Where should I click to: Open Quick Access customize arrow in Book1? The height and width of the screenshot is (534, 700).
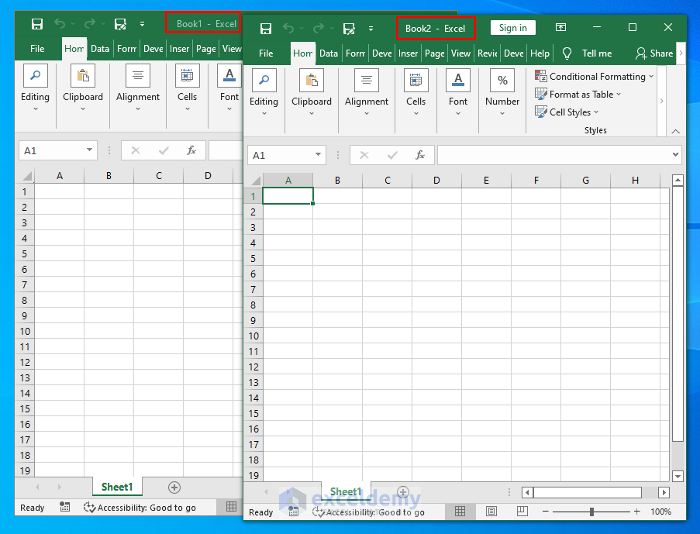[142, 24]
